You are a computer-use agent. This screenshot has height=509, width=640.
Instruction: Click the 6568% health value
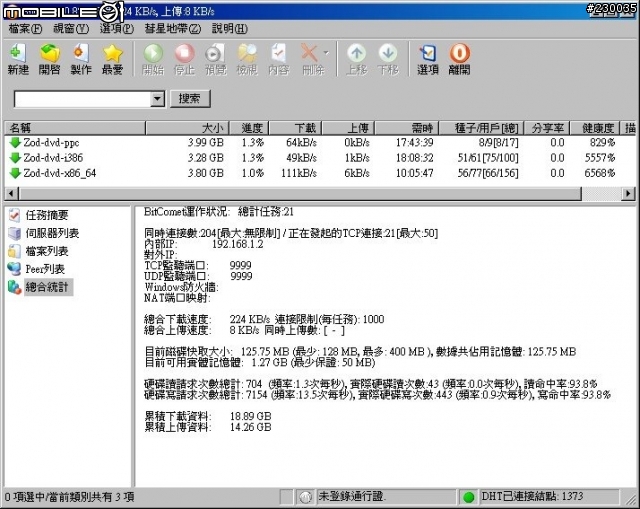[x=600, y=173]
